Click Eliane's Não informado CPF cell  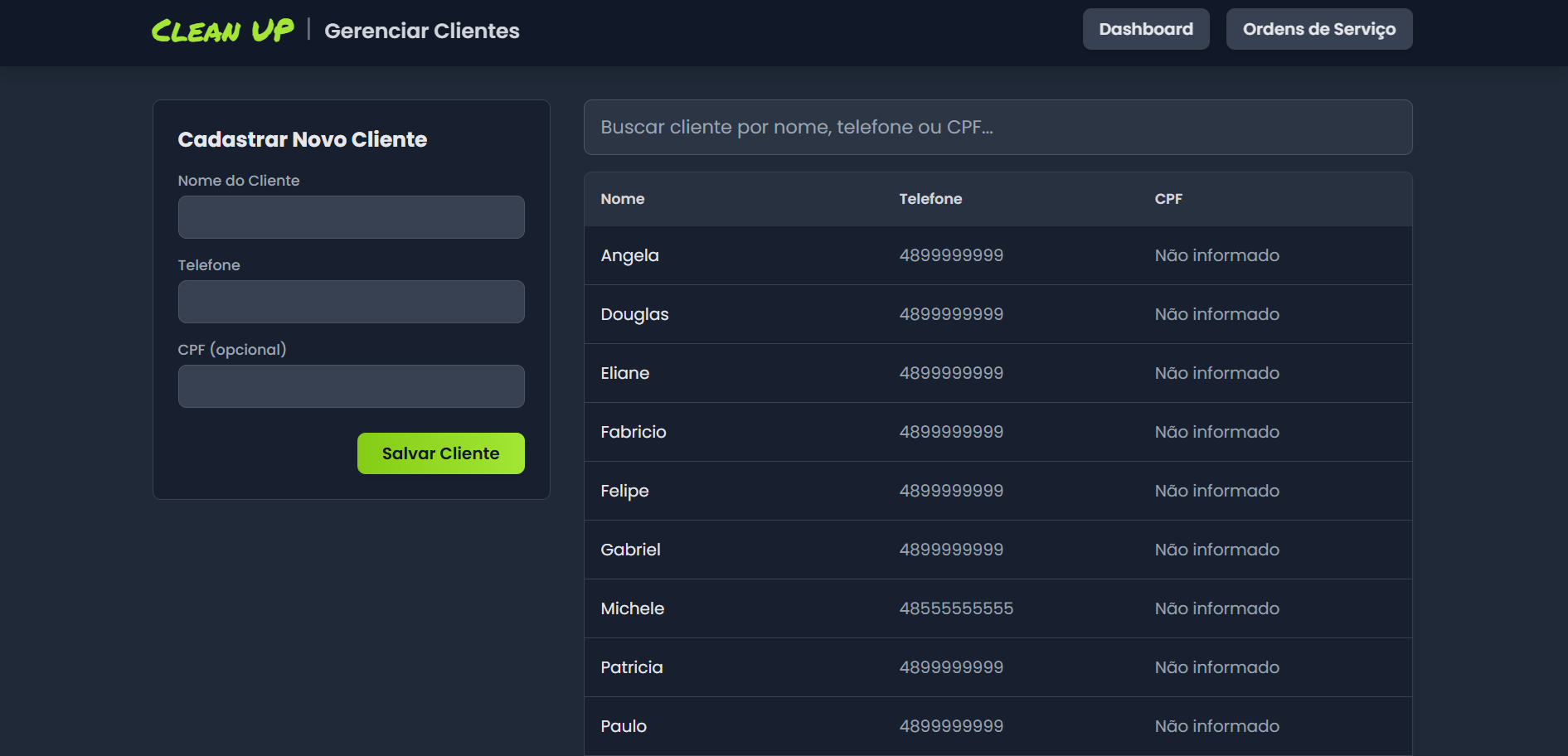coord(1217,373)
